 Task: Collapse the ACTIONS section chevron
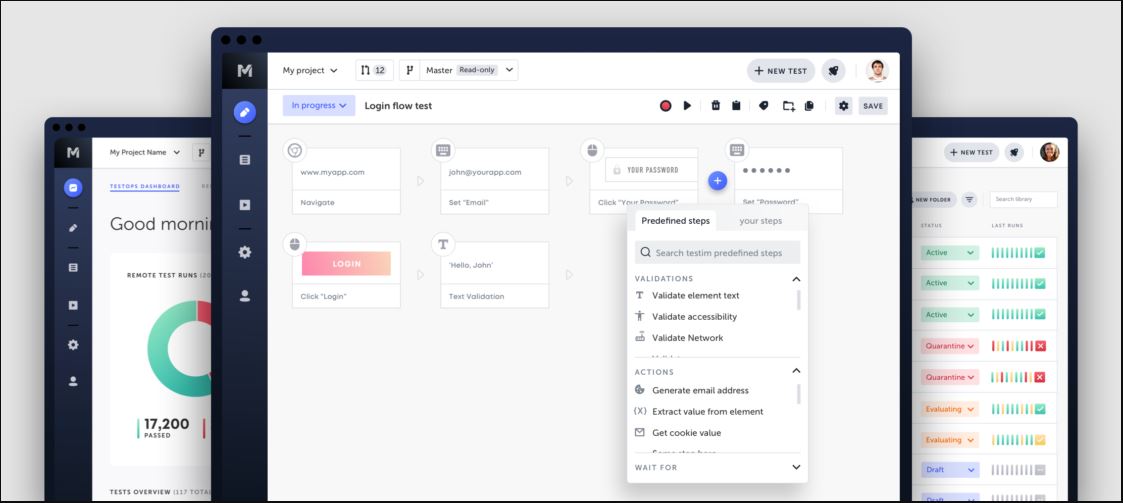click(796, 371)
